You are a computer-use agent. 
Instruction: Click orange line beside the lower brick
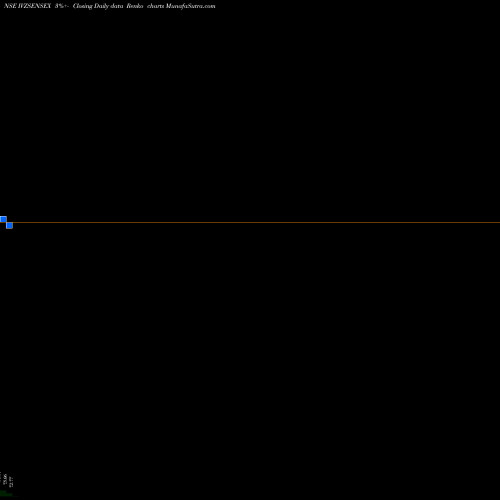pyautogui.click(x=15, y=222)
